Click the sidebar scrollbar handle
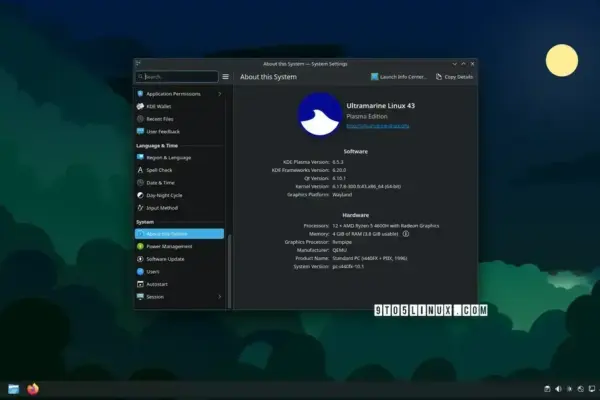 coord(230,271)
